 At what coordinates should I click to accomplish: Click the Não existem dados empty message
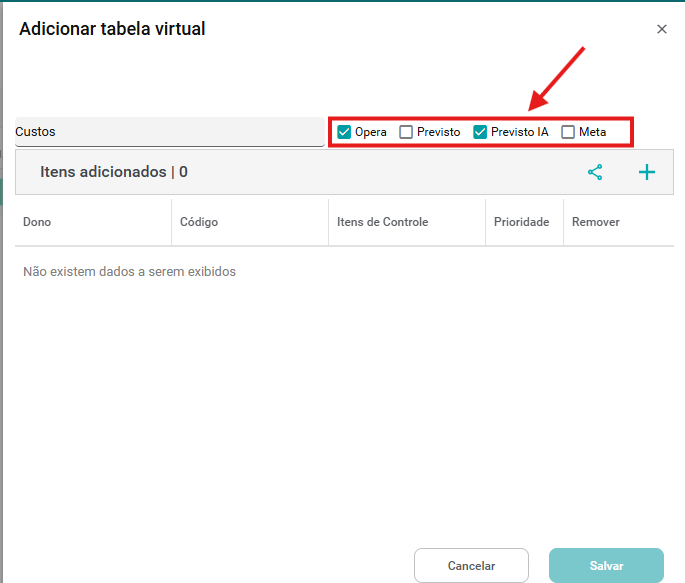(129, 271)
